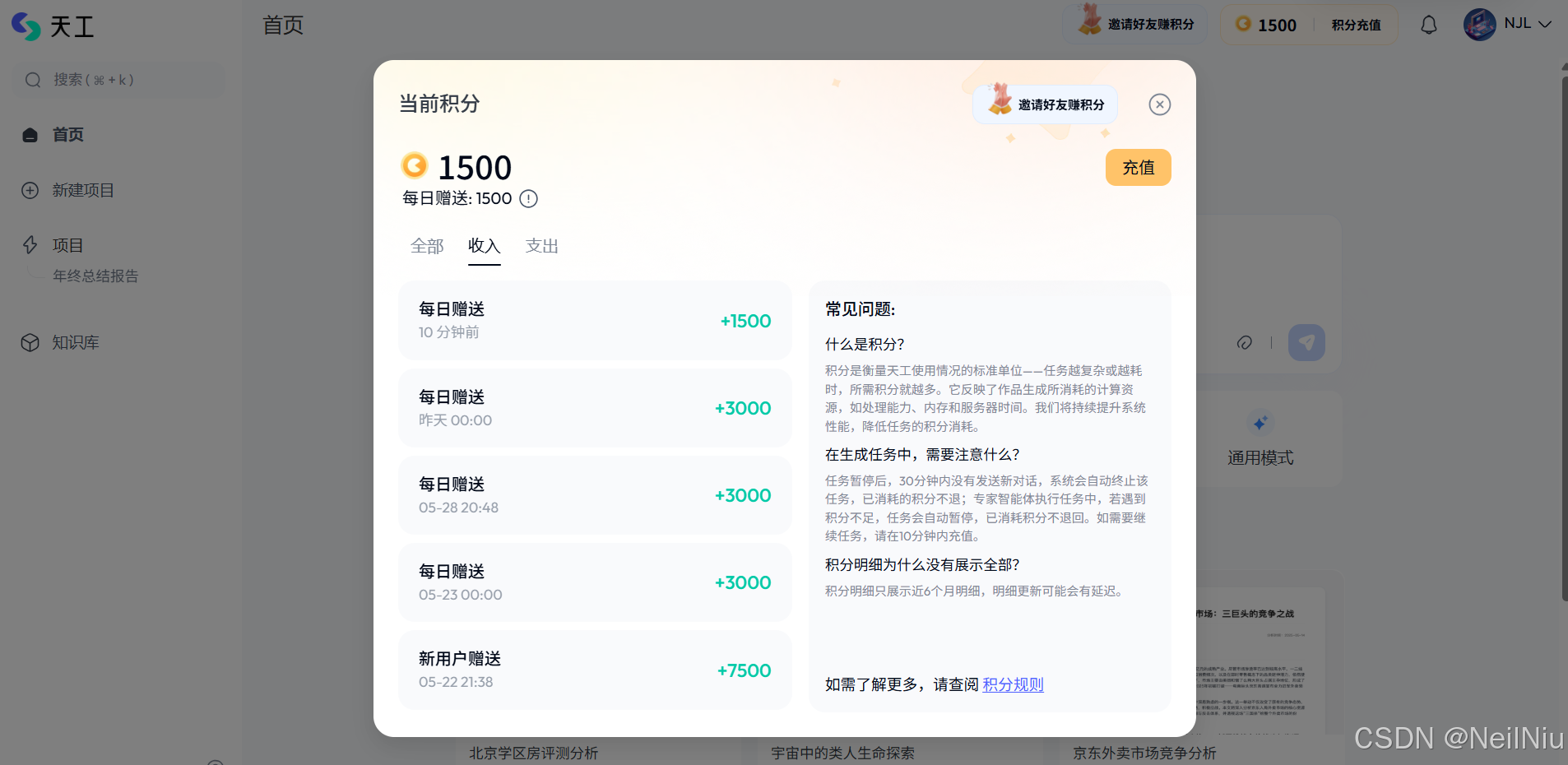Select the 首页 home icon in sidebar

tap(30, 134)
